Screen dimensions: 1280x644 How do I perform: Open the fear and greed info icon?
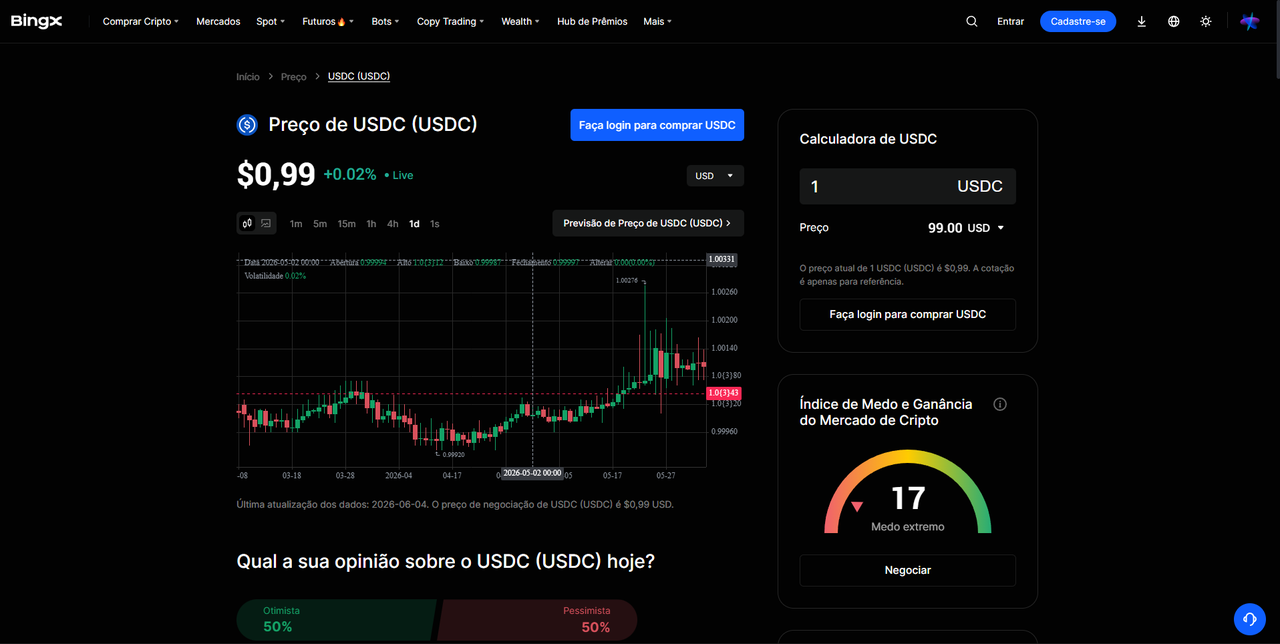point(1000,405)
